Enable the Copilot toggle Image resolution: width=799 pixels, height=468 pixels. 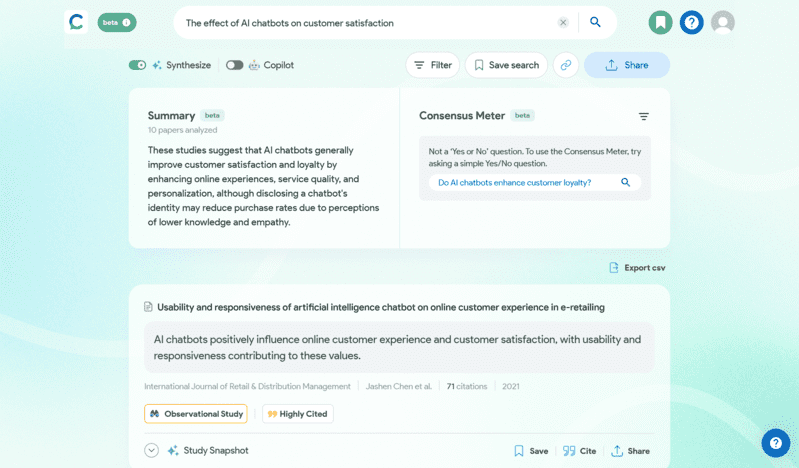[x=234, y=65]
